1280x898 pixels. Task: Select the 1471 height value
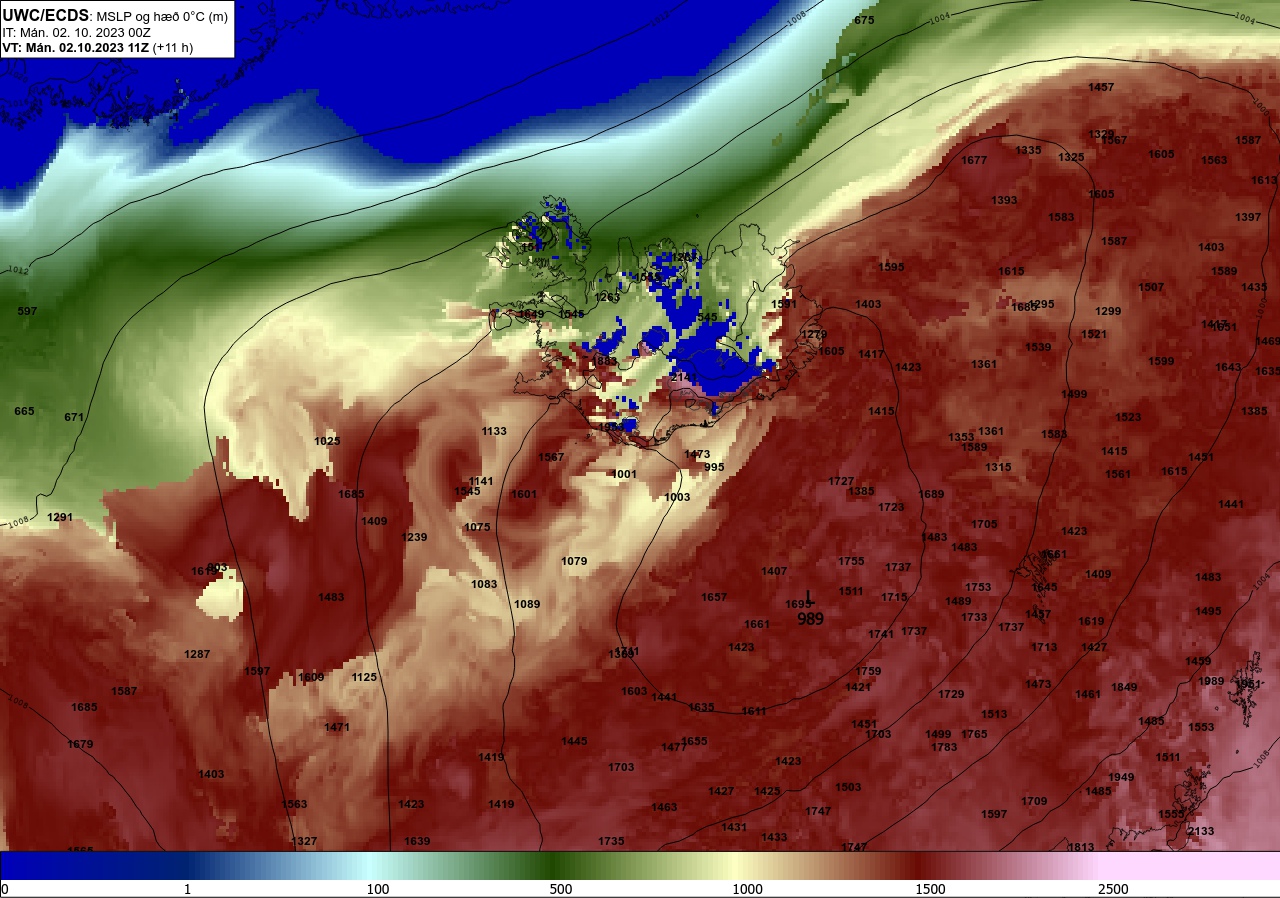tap(337, 727)
